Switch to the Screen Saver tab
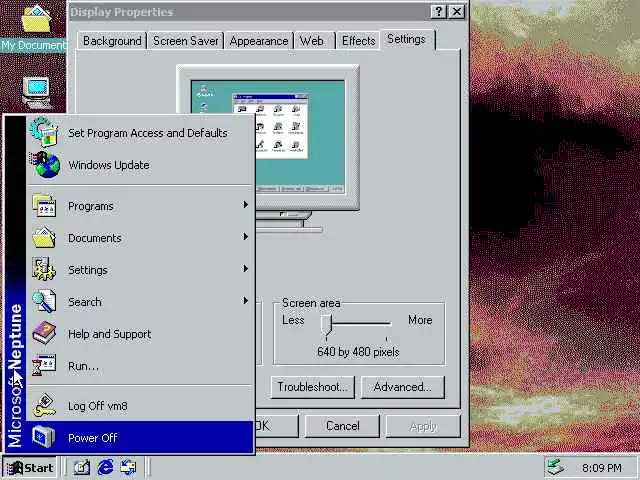The height and width of the screenshot is (480, 640). [x=186, y=41]
